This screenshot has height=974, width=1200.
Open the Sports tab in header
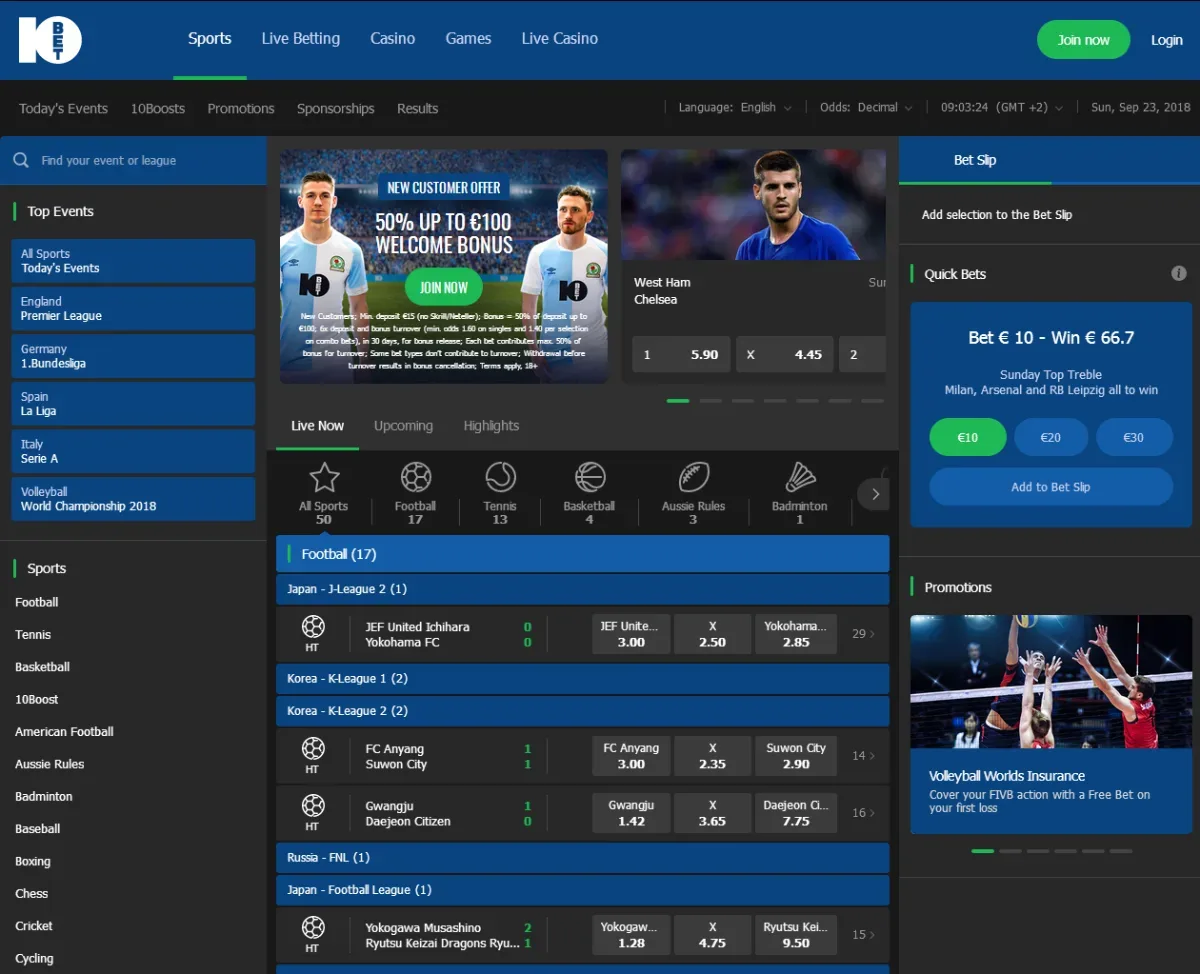210,39
